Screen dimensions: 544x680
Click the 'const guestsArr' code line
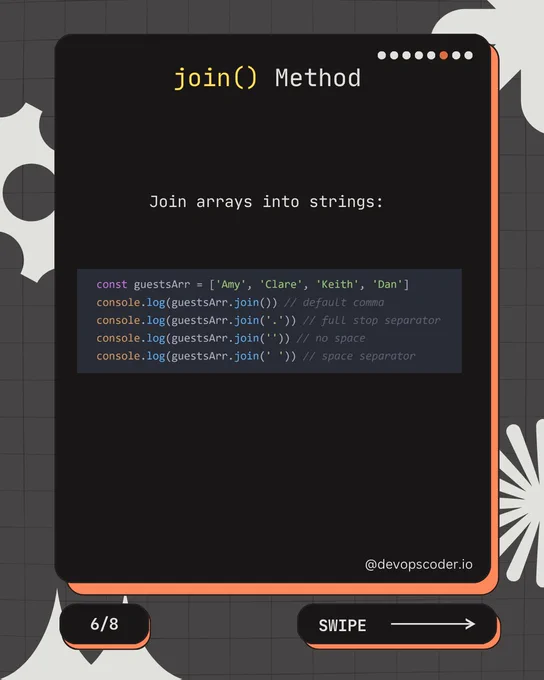(x=252, y=284)
